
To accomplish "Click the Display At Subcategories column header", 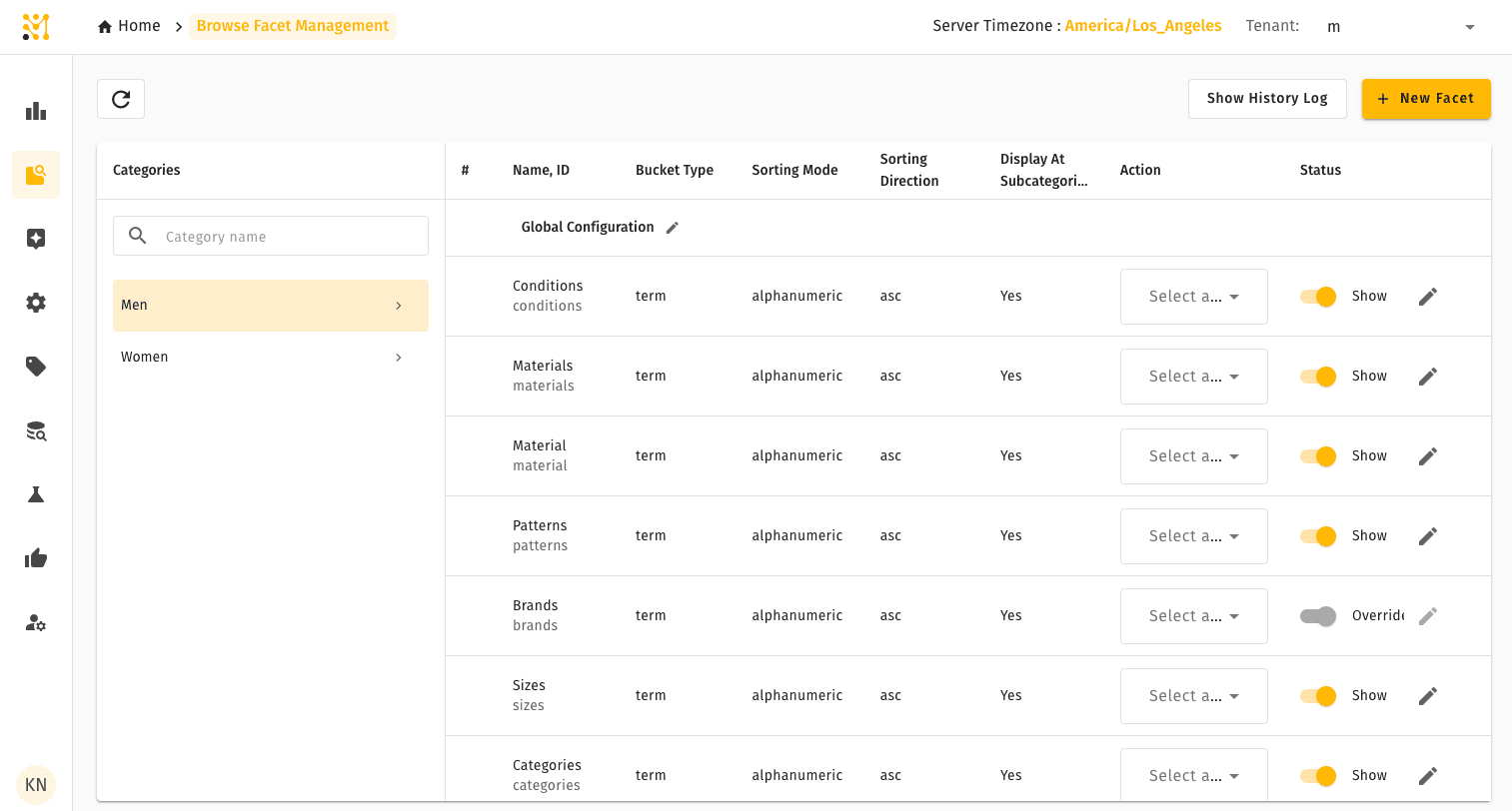I will [1043, 171].
